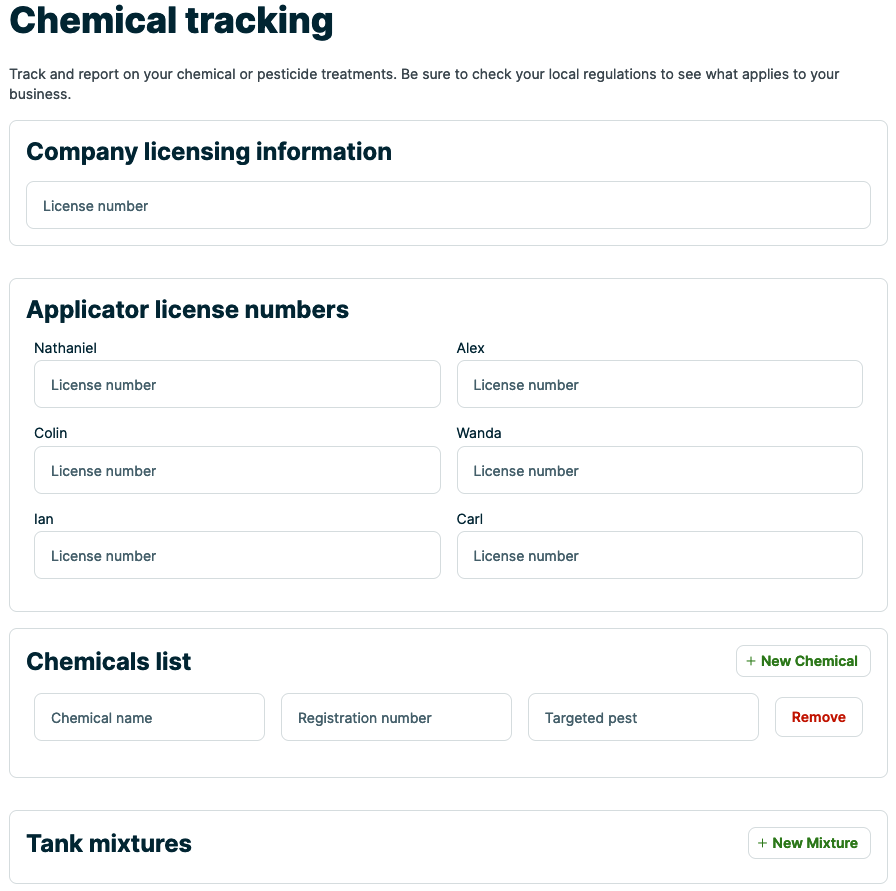Select Nathaniel's license number field

point(237,384)
